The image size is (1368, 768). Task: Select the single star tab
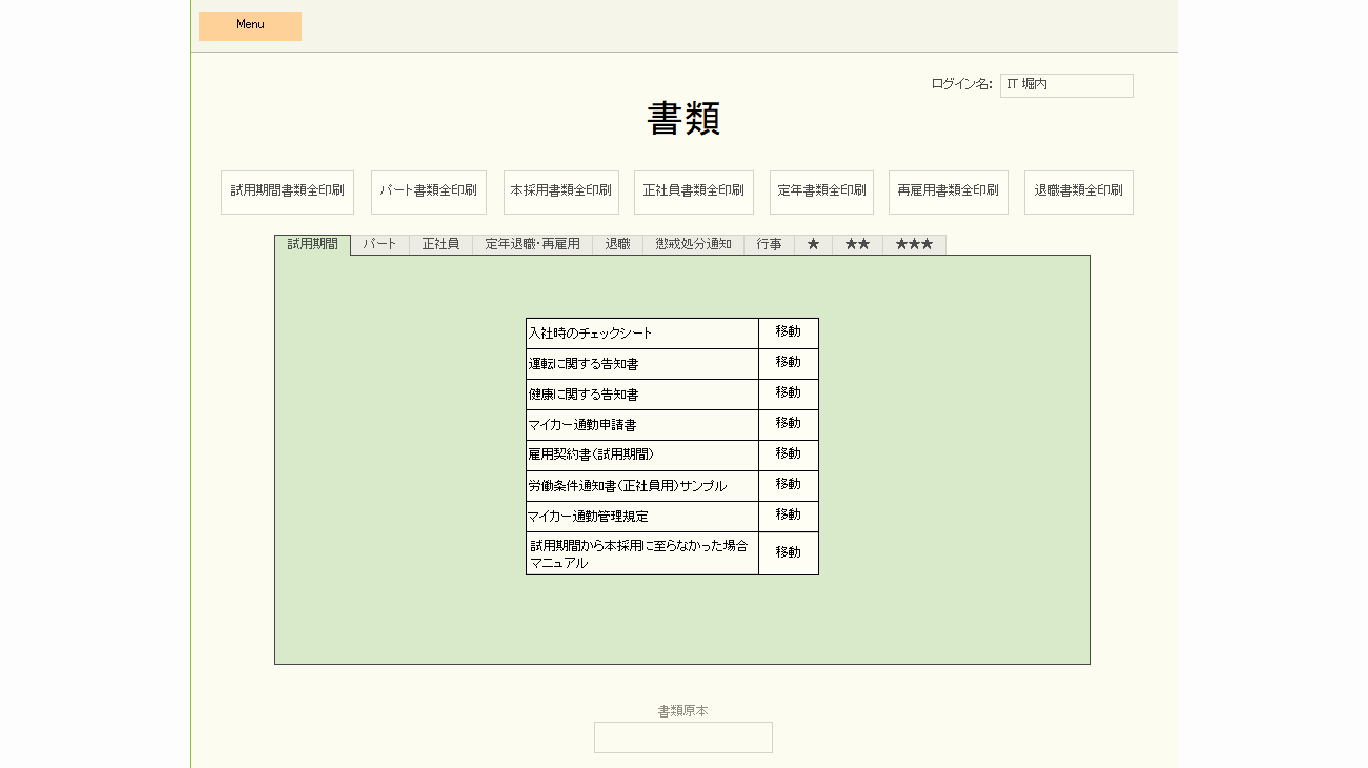814,245
